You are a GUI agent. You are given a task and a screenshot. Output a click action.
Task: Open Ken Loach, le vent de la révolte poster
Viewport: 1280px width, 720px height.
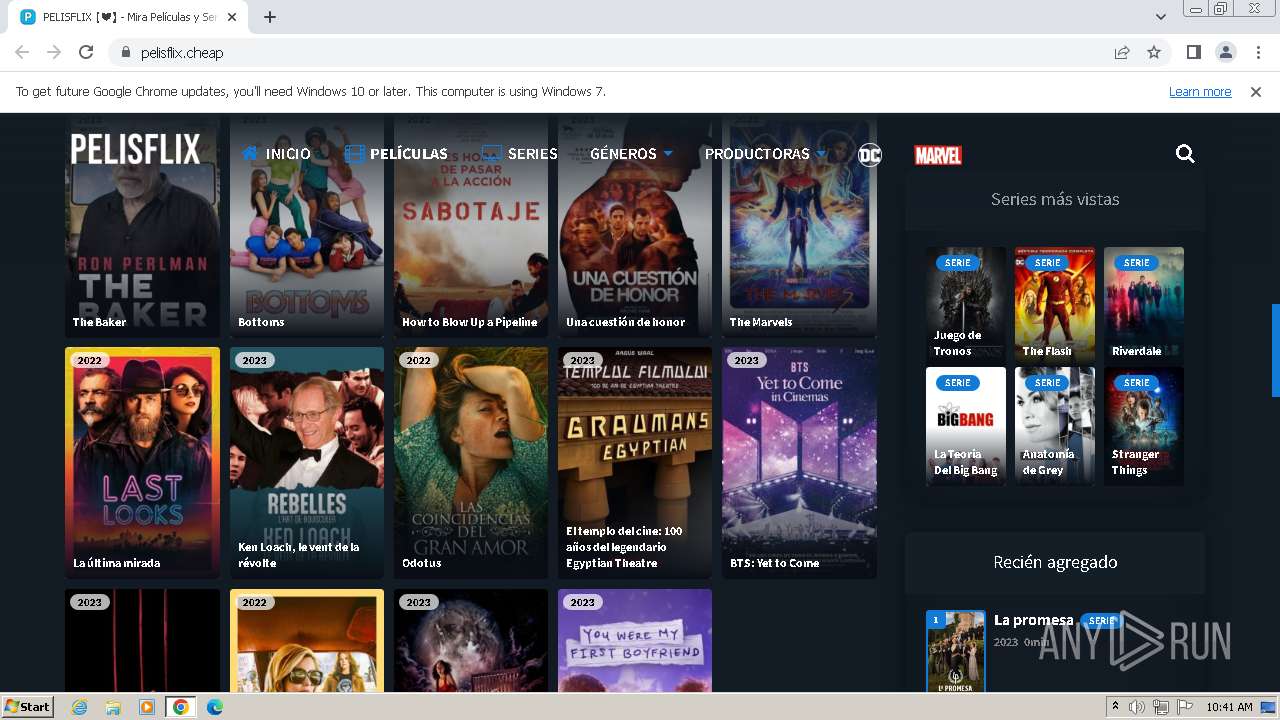pyautogui.click(x=307, y=463)
